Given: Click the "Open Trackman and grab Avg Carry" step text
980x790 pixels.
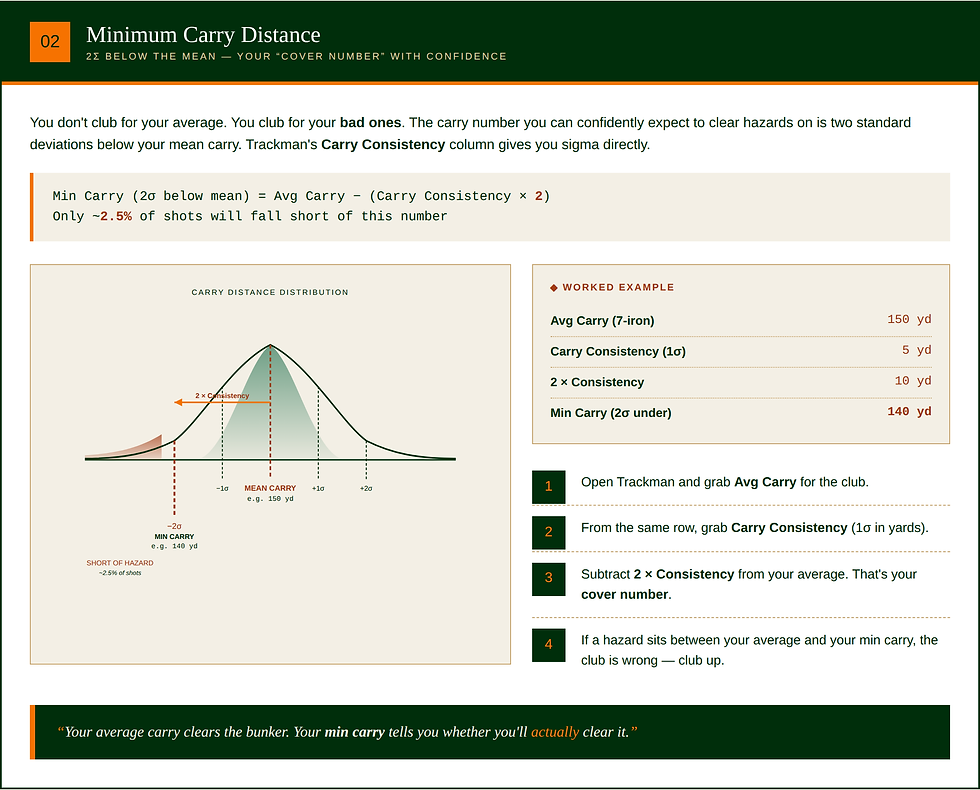Looking at the screenshot, I should 725,482.
